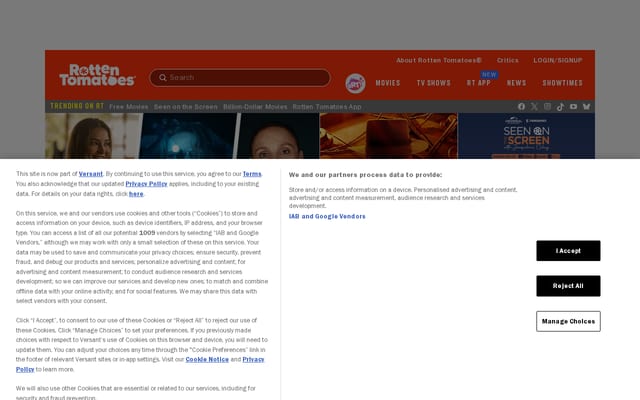Click the Rotten Tomatoes logo
The height and width of the screenshot is (400, 640).
pyautogui.click(x=97, y=75)
